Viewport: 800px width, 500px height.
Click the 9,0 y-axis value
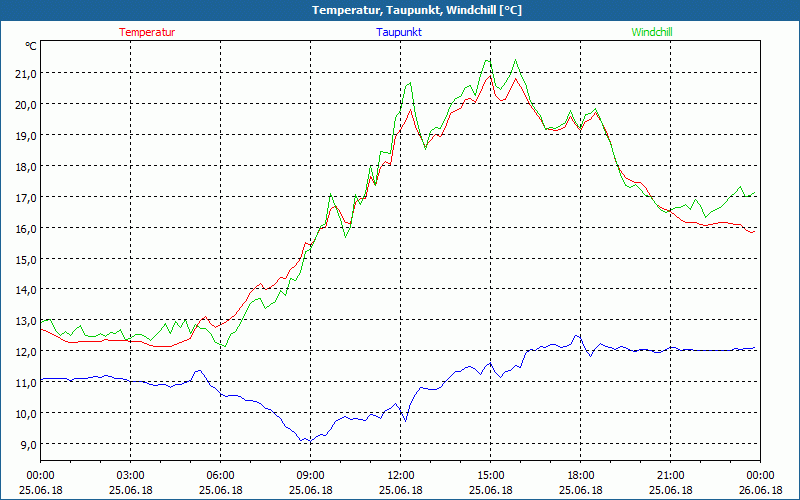click(x=28, y=444)
